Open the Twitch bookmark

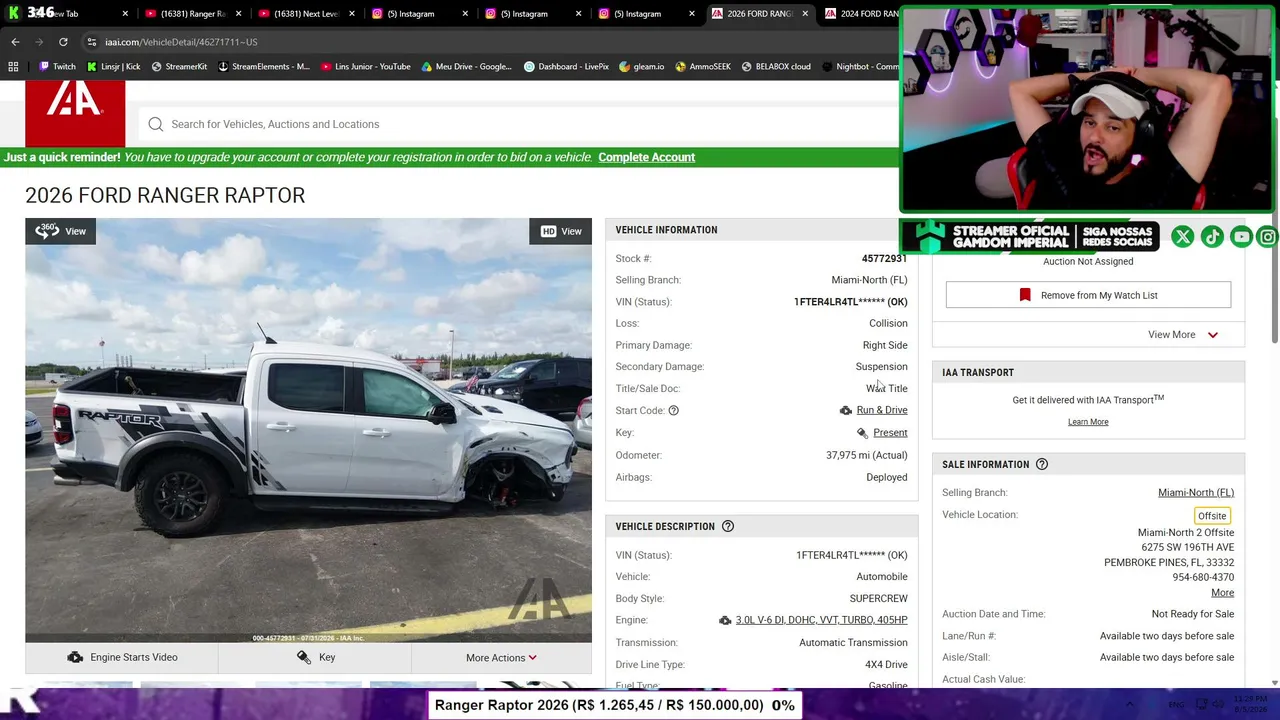point(57,67)
